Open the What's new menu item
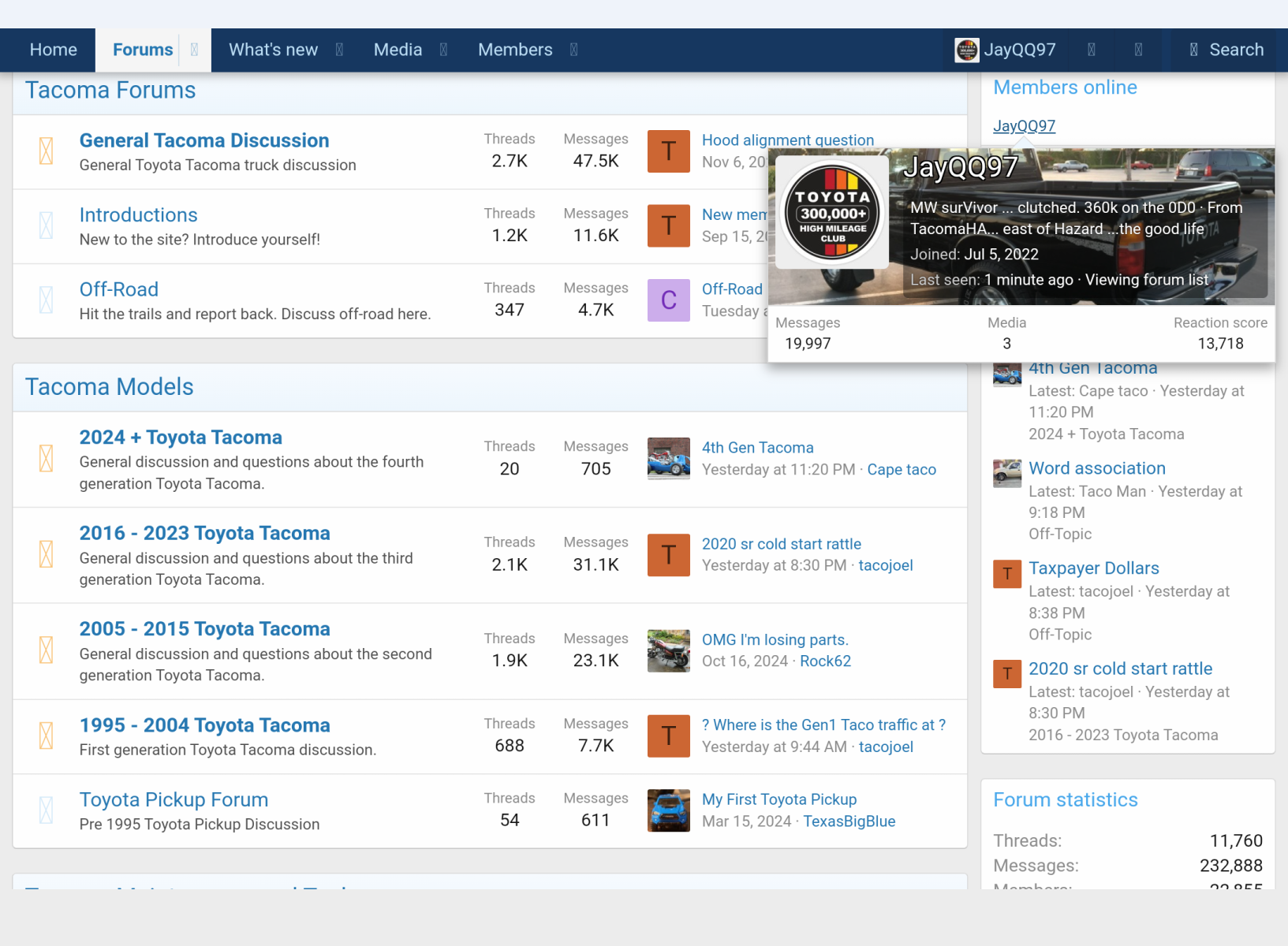Image resolution: width=1288 pixels, height=946 pixels. tap(273, 50)
